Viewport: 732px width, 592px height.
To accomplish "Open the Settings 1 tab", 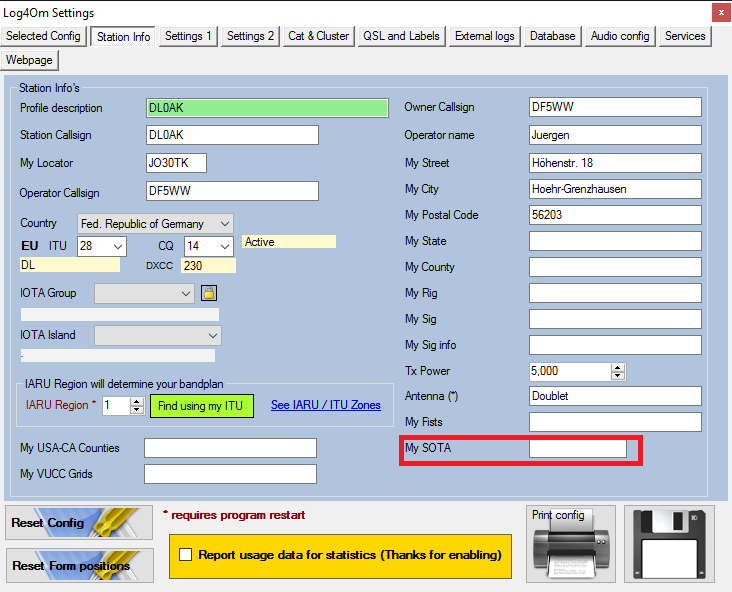I will click(x=188, y=36).
